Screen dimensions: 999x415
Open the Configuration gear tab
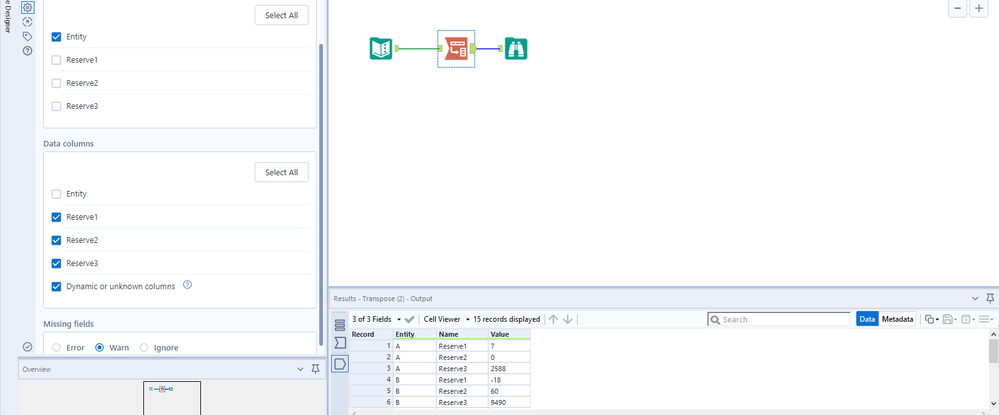[x=27, y=8]
